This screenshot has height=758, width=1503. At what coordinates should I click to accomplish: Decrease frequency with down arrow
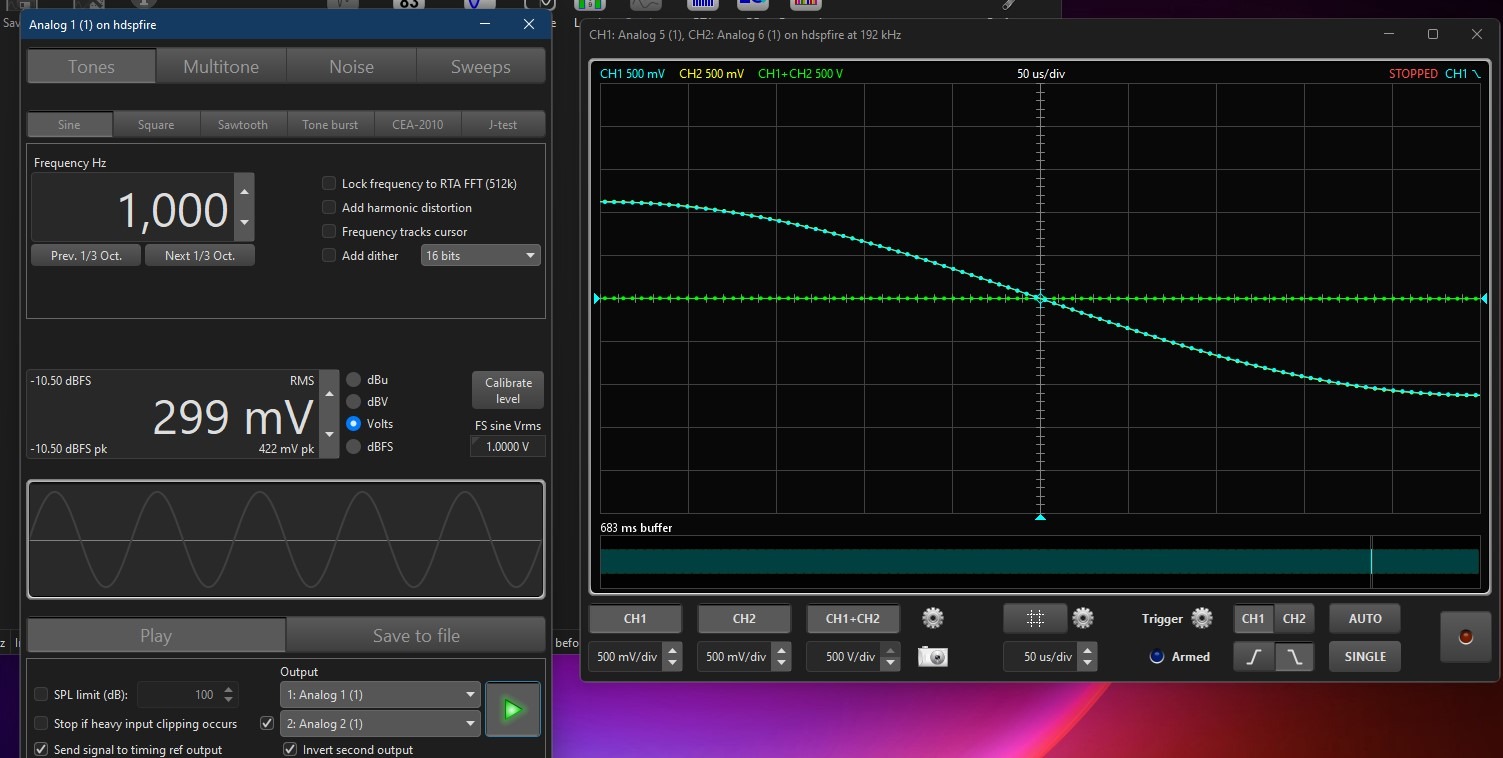(x=244, y=224)
